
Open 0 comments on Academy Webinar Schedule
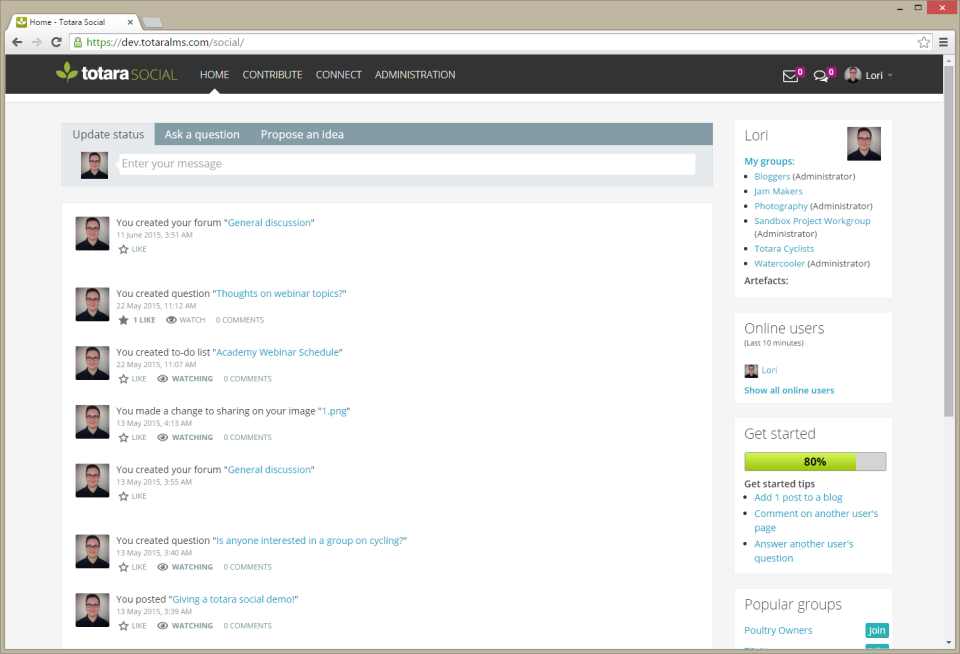[247, 379]
